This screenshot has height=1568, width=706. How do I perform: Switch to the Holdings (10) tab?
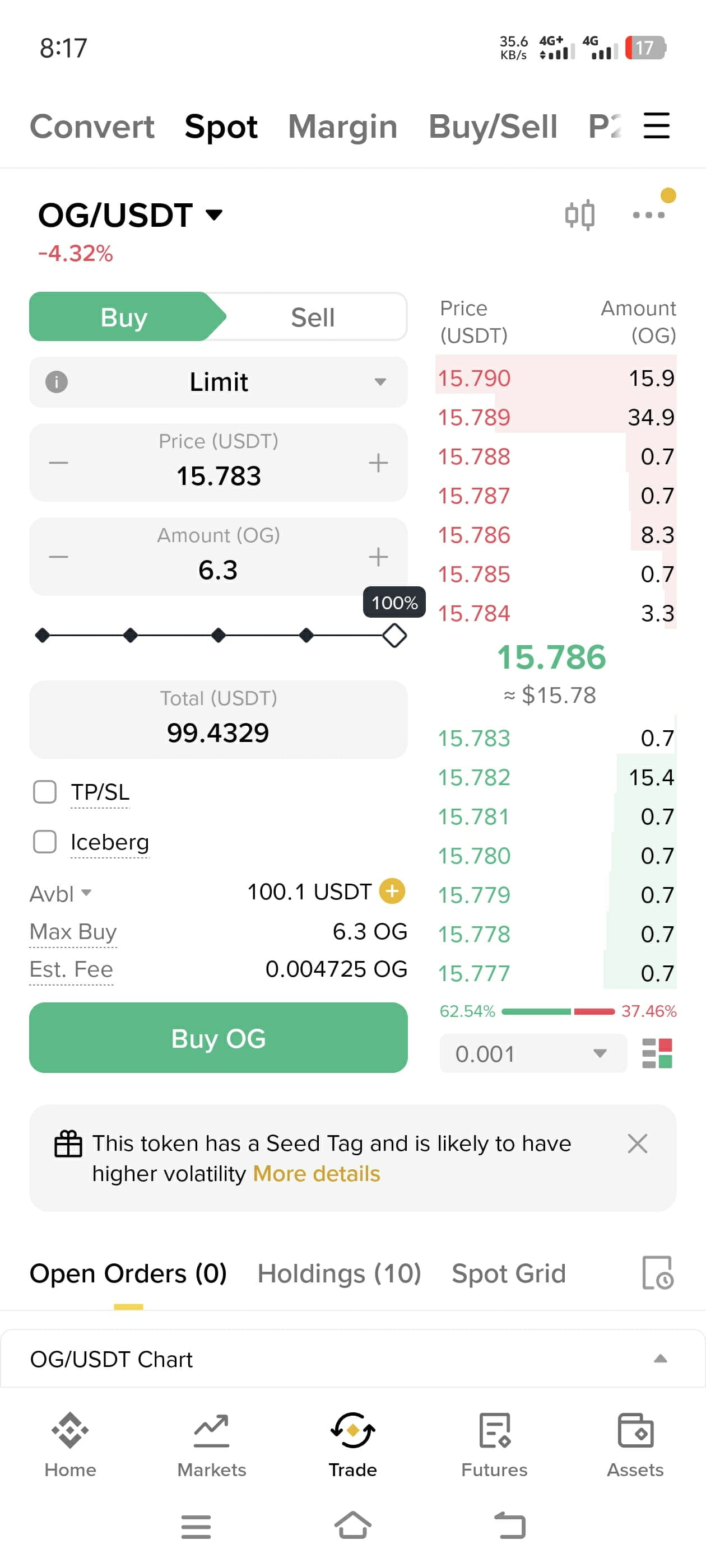click(340, 1273)
